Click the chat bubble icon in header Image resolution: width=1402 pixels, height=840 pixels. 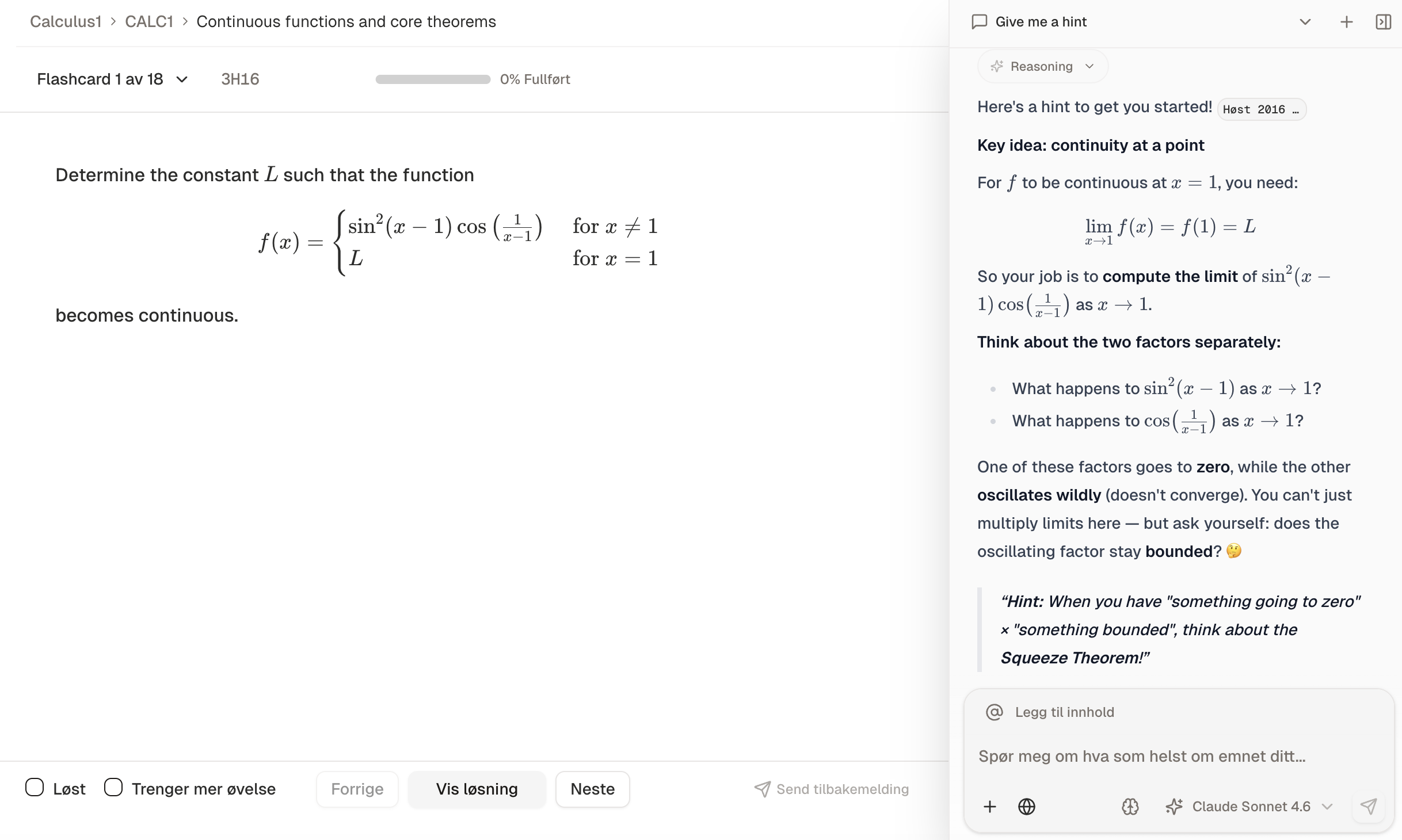(979, 22)
